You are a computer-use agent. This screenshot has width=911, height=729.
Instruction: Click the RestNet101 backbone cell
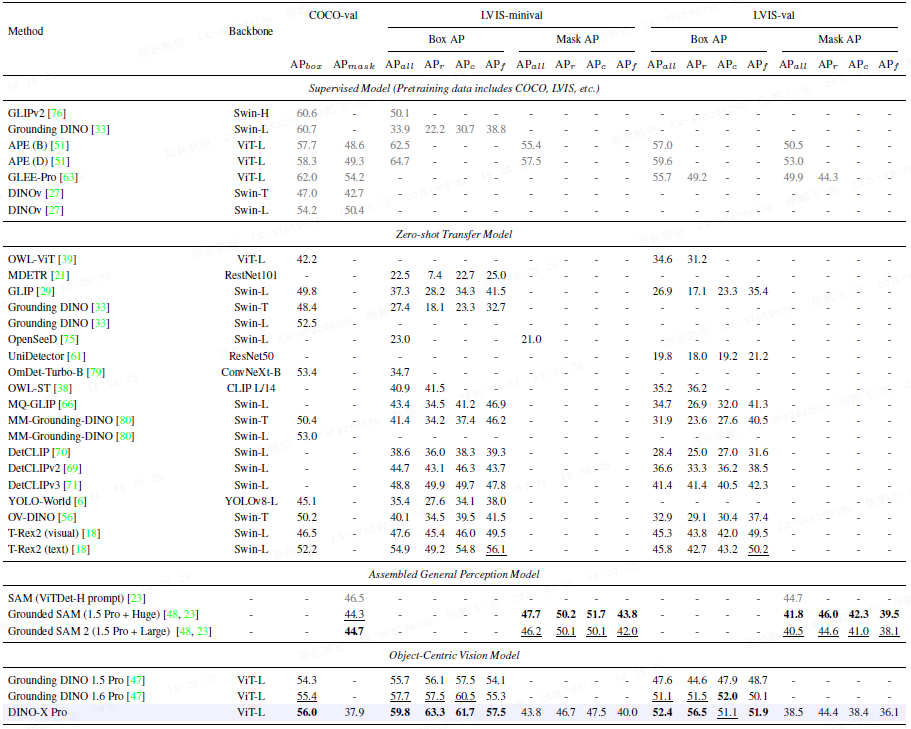tap(251, 275)
